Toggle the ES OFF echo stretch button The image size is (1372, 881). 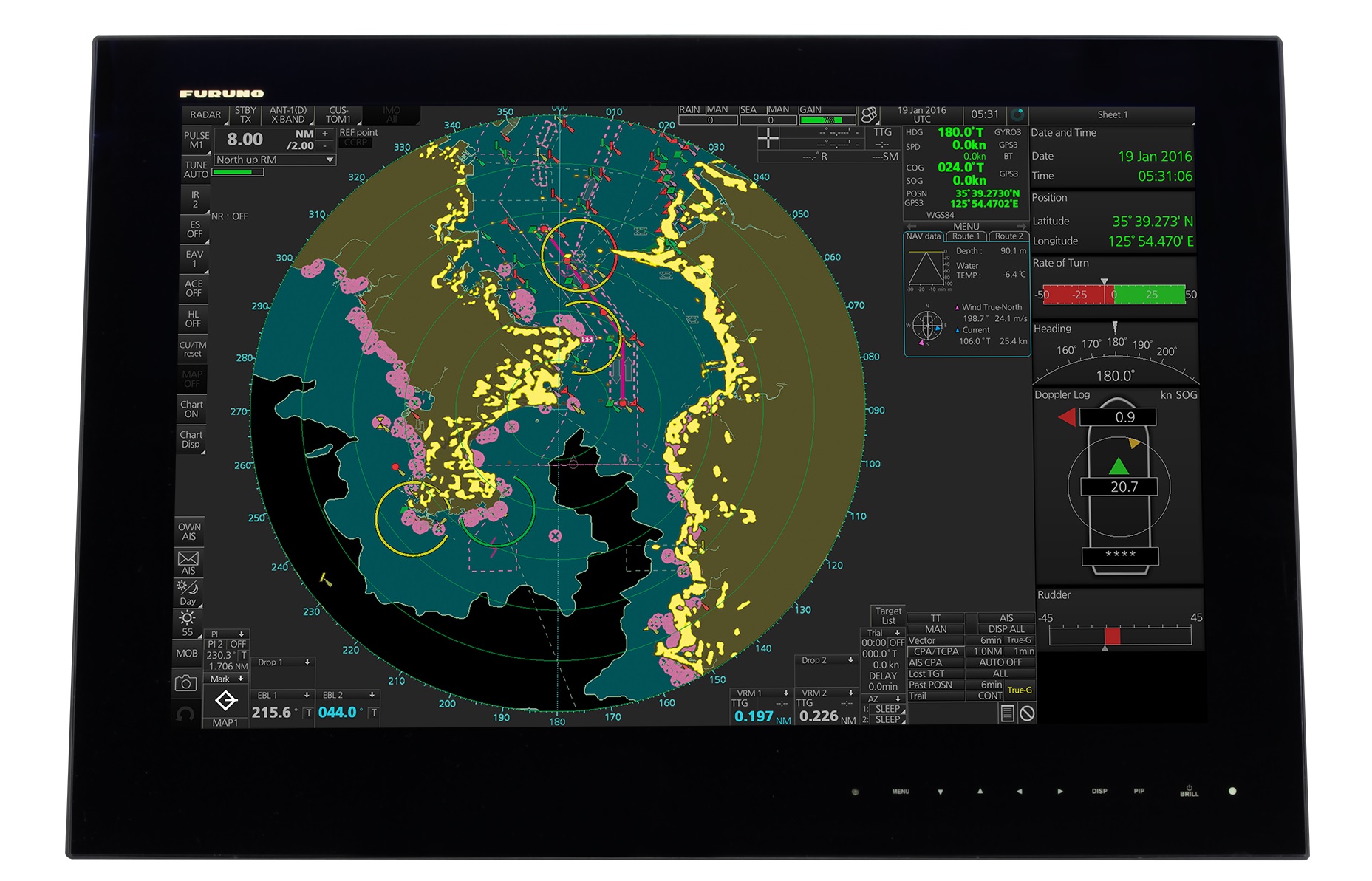pos(194,229)
